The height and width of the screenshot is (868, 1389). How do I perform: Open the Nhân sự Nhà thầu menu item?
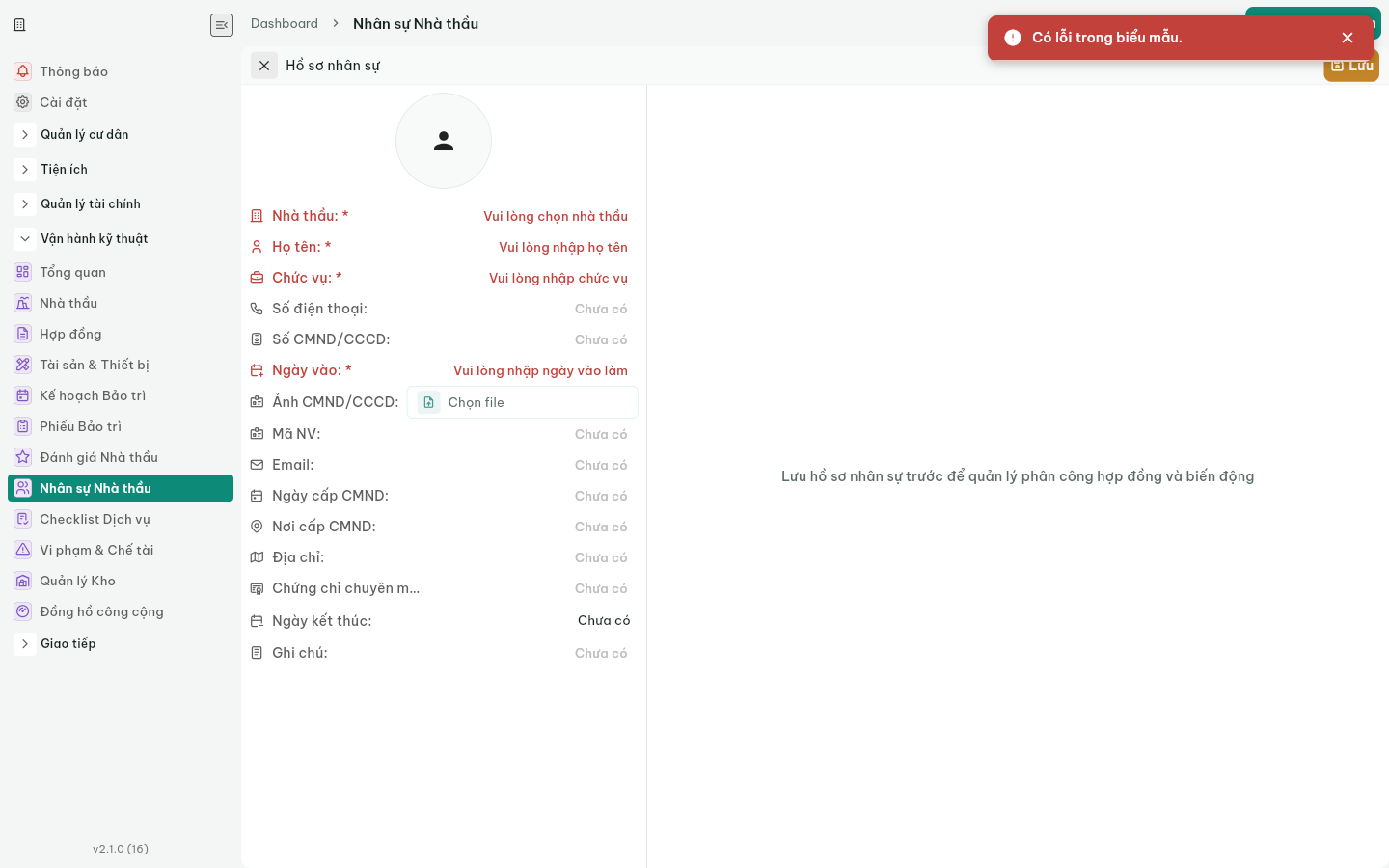click(x=121, y=488)
